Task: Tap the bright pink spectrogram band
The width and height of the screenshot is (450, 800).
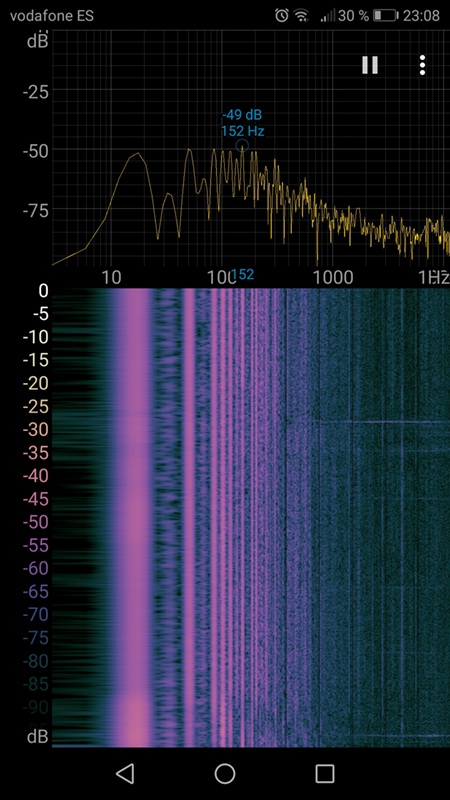Action: (134, 517)
